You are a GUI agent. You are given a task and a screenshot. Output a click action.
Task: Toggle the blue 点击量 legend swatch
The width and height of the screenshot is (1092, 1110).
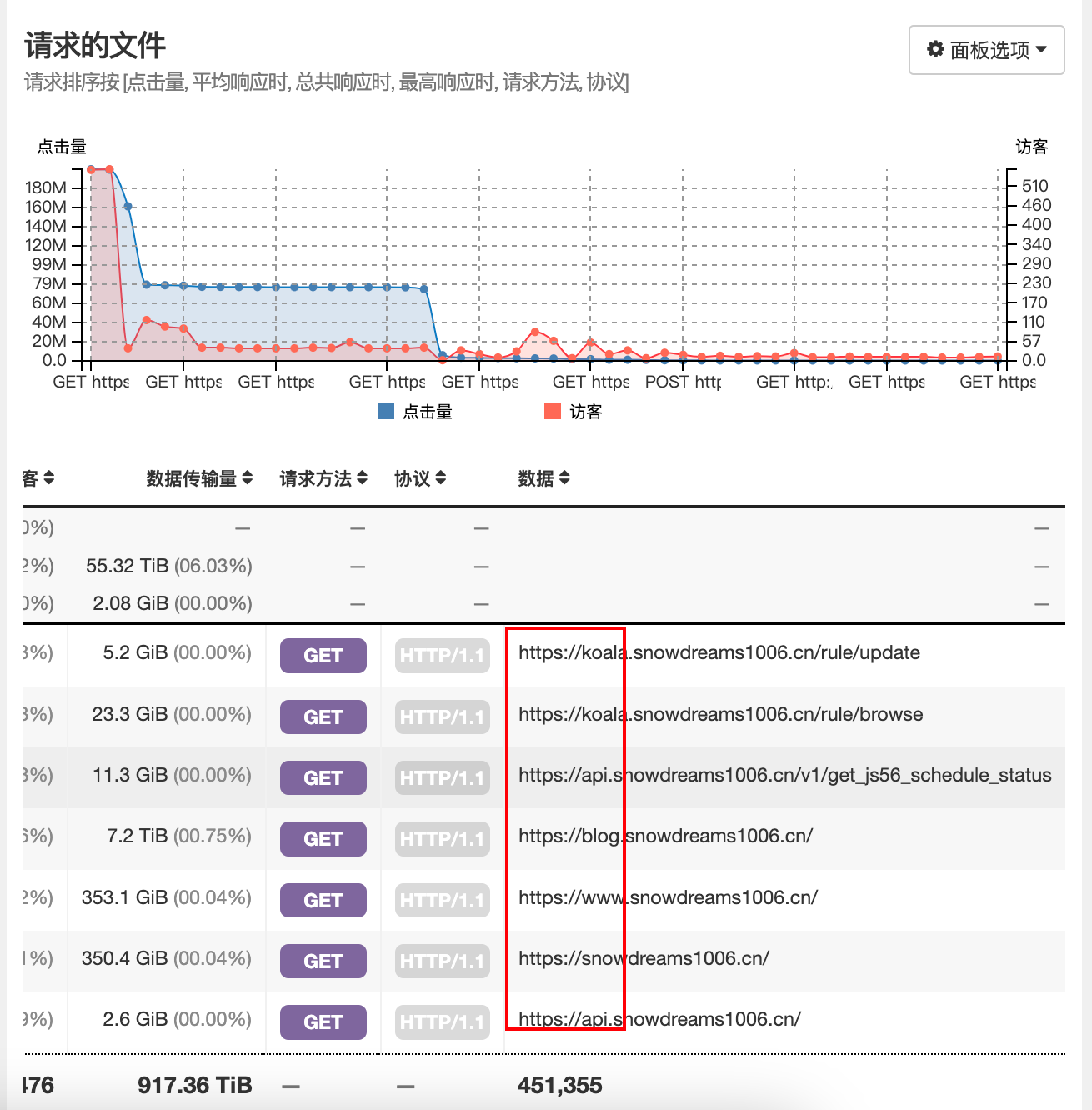click(x=386, y=411)
